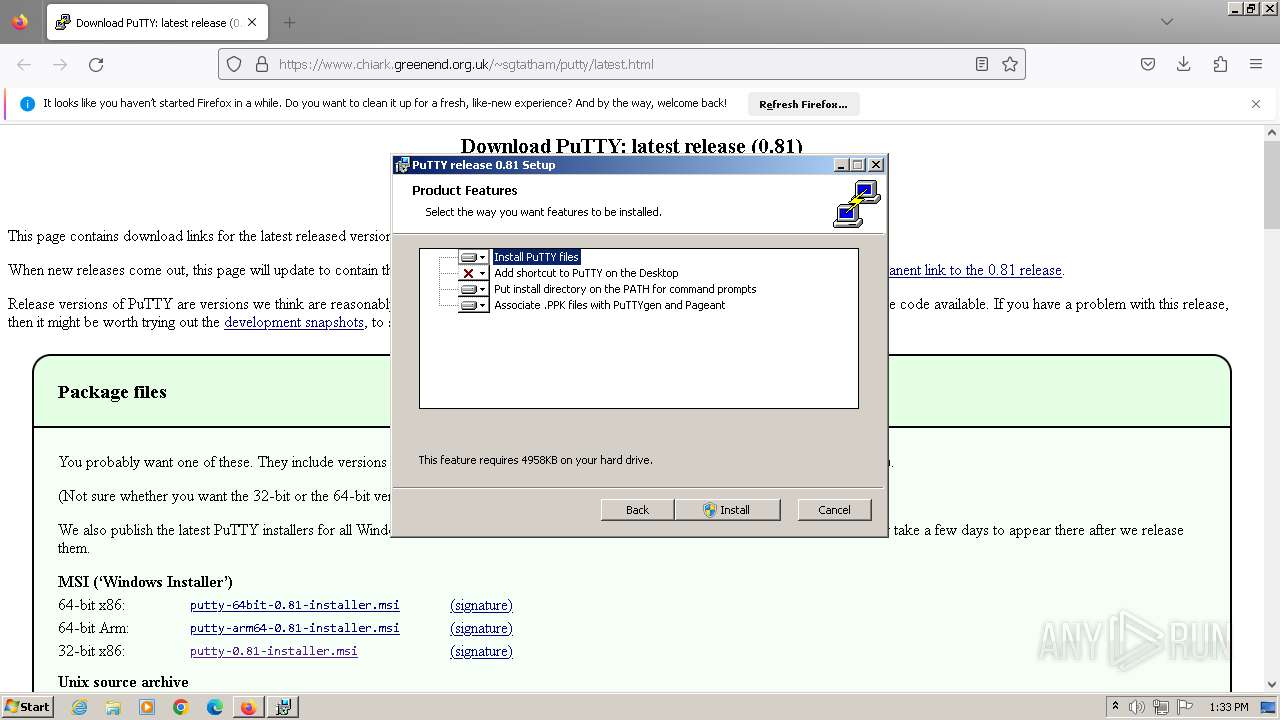Click the Refresh Firefox button
This screenshot has height=720, width=1280.
click(x=803, y=104)
